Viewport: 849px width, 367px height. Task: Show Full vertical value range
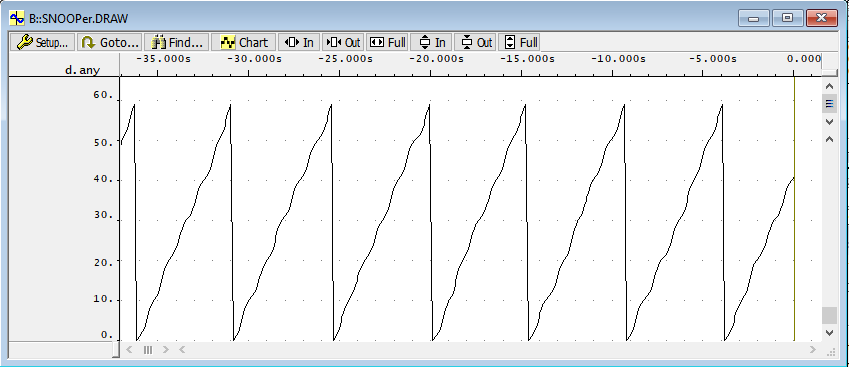(x=520, y=42)
